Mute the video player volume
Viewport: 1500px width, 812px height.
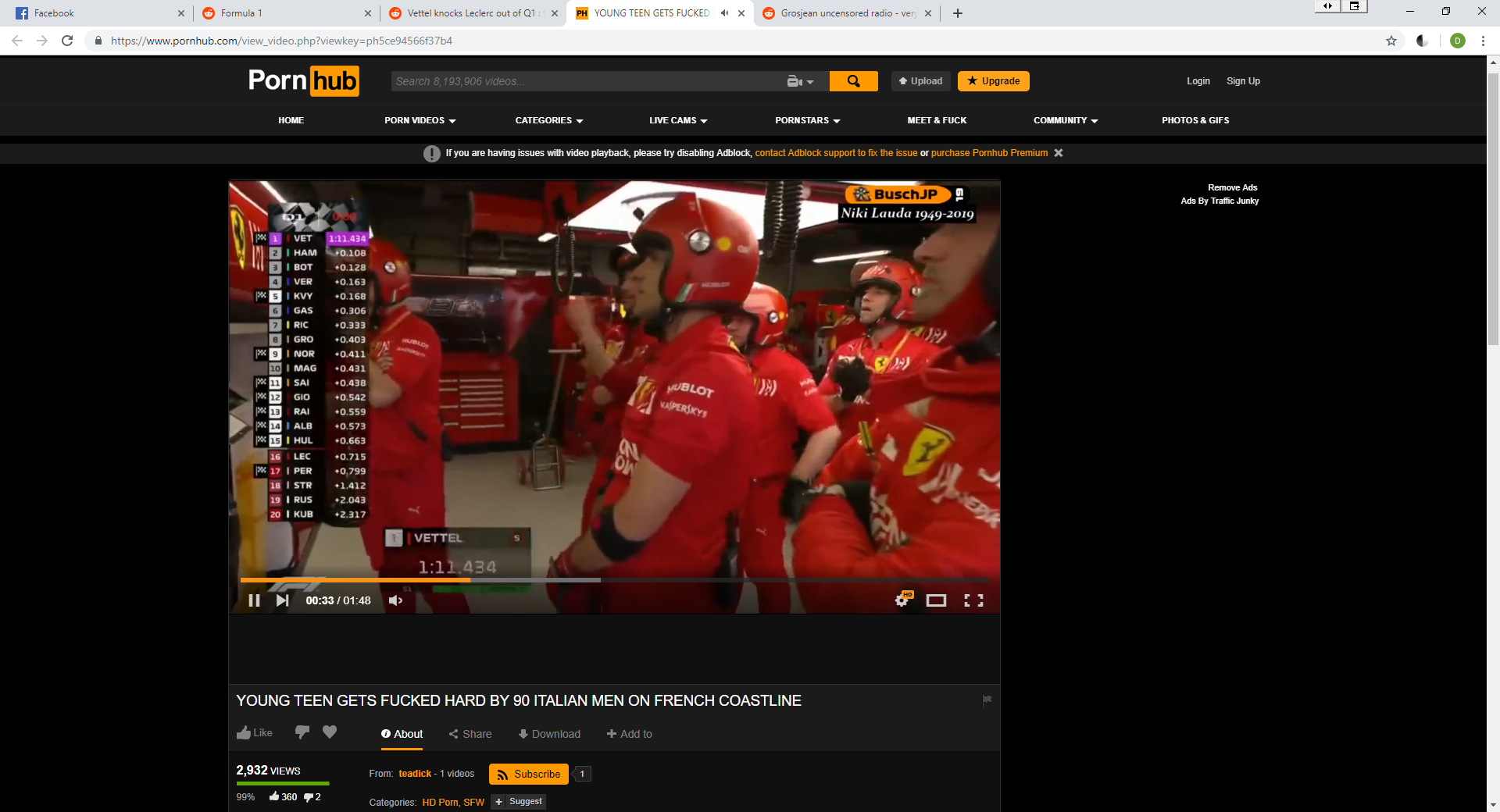pos(395,600)
